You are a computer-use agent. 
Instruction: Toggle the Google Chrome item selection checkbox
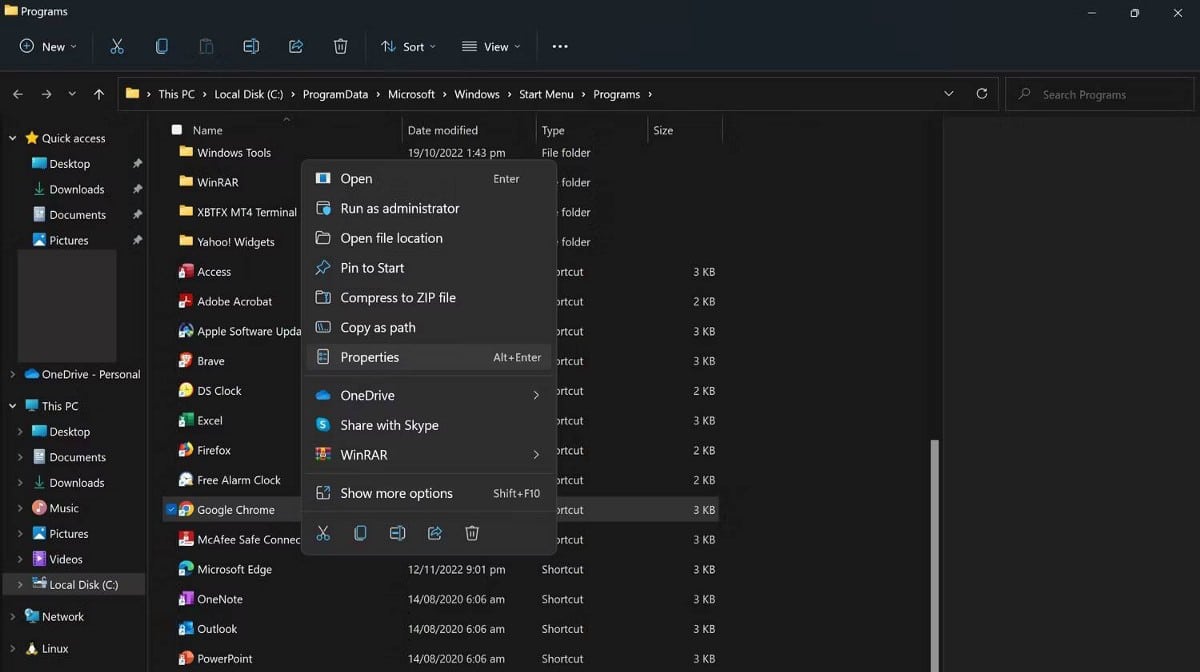pos(173,509)
